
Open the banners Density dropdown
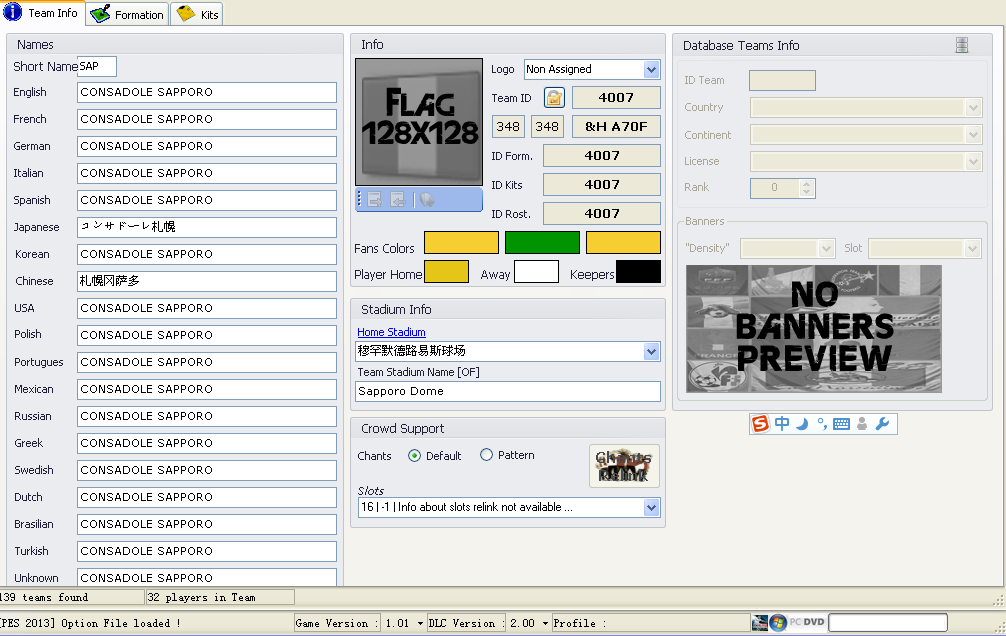tap(826, 248)
